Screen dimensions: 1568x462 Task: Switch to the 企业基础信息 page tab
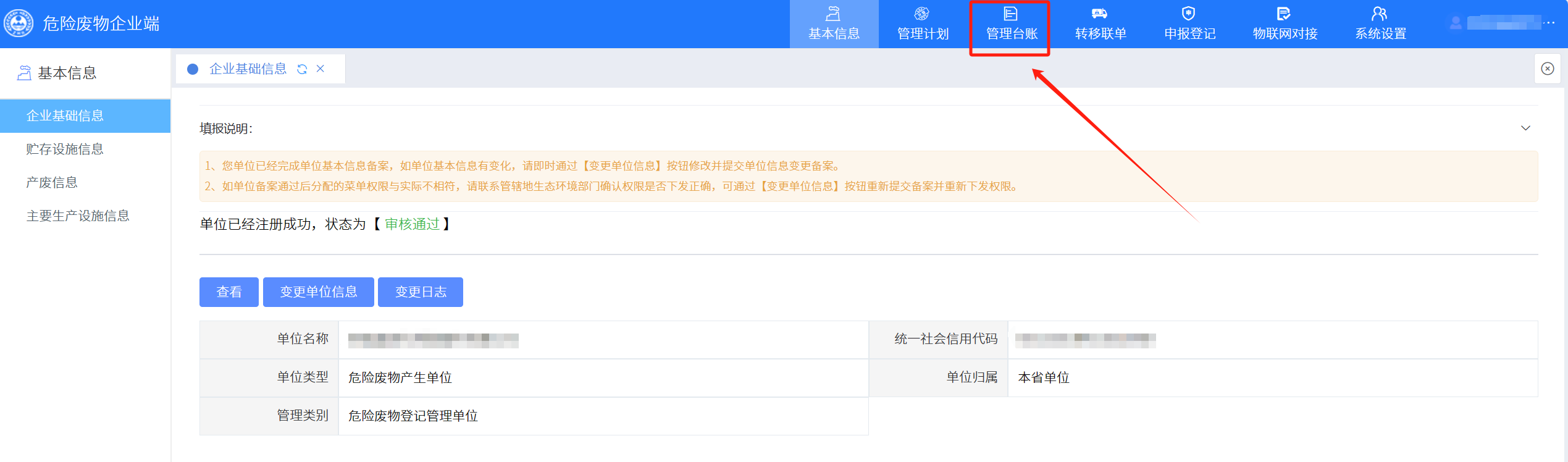pos(248,69)
